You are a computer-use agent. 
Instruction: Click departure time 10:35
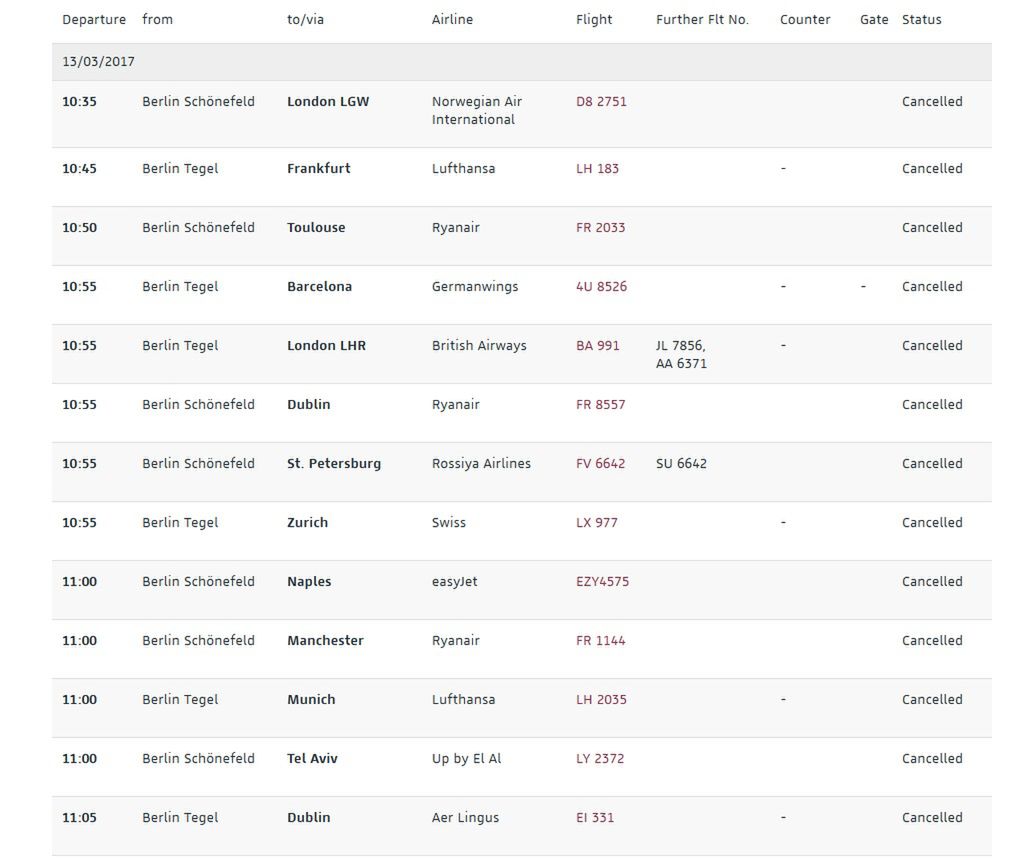[79, 102]
